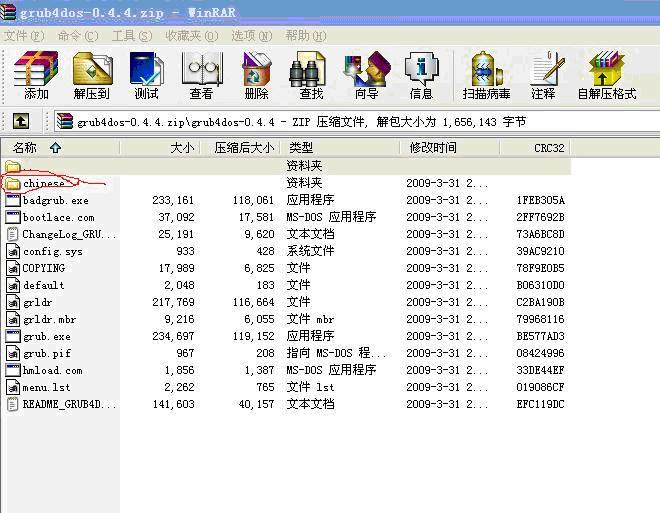Screen dimensions: 660x513
Task: Open the 收藏夹(O) menu
Action: (192, 36)
